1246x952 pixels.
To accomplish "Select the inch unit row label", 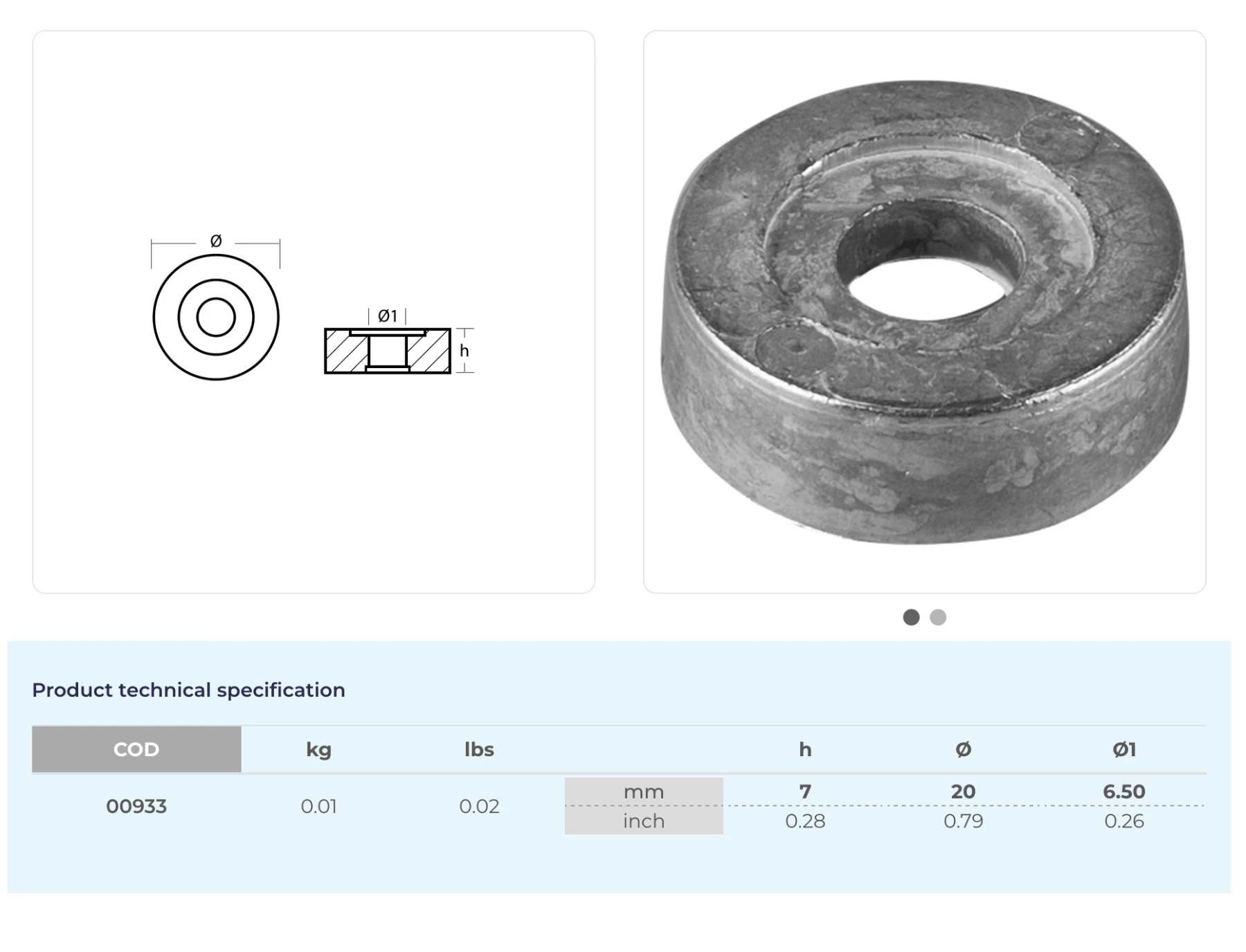I will pyautogui.click(x=644, y=821).
